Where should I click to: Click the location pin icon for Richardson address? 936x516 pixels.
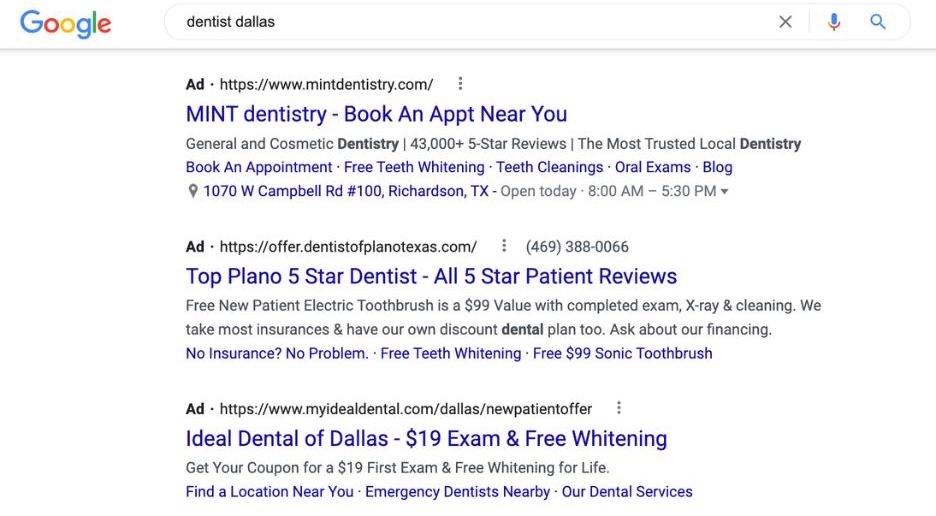192,191
